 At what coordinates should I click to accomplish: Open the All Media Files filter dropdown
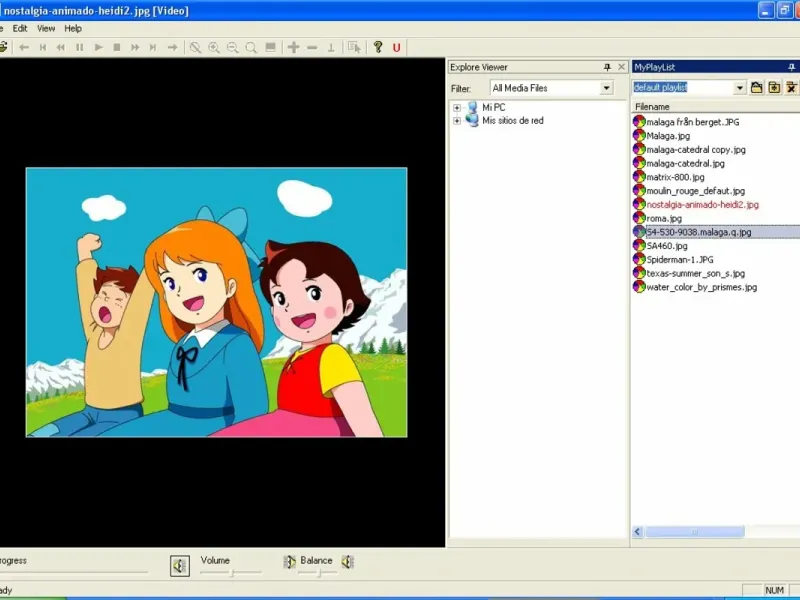point(606,88)
